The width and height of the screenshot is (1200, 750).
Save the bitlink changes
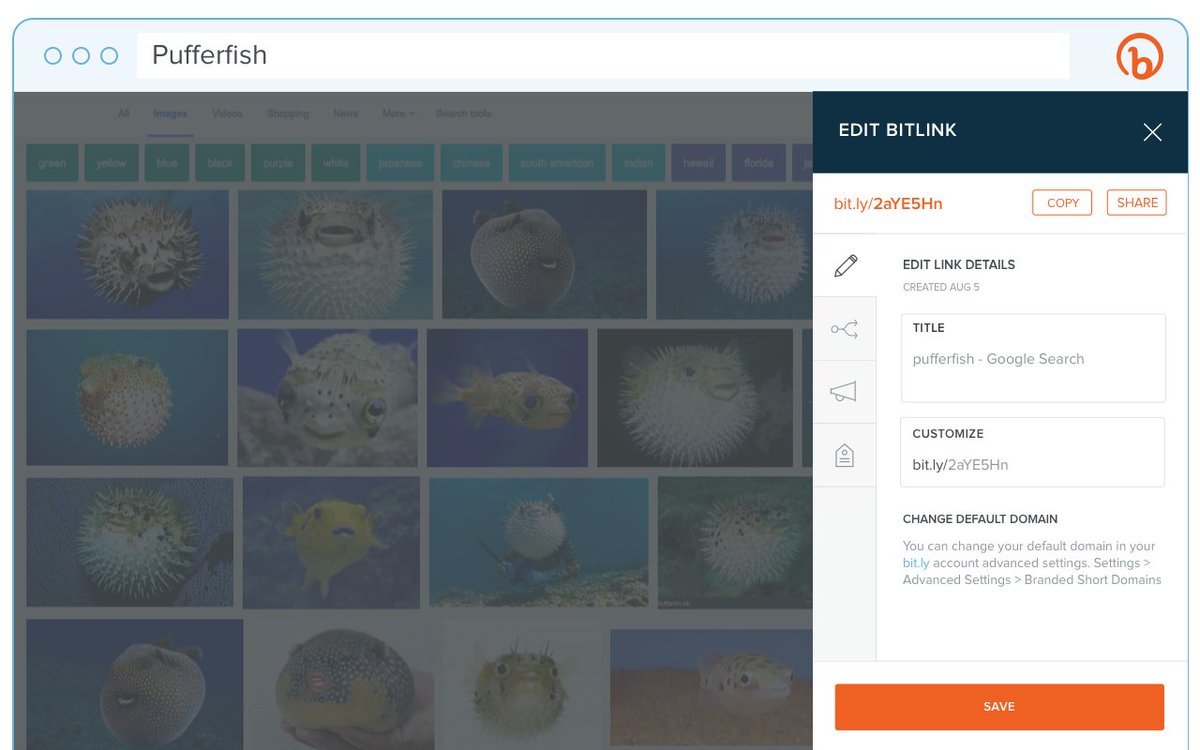999,706
